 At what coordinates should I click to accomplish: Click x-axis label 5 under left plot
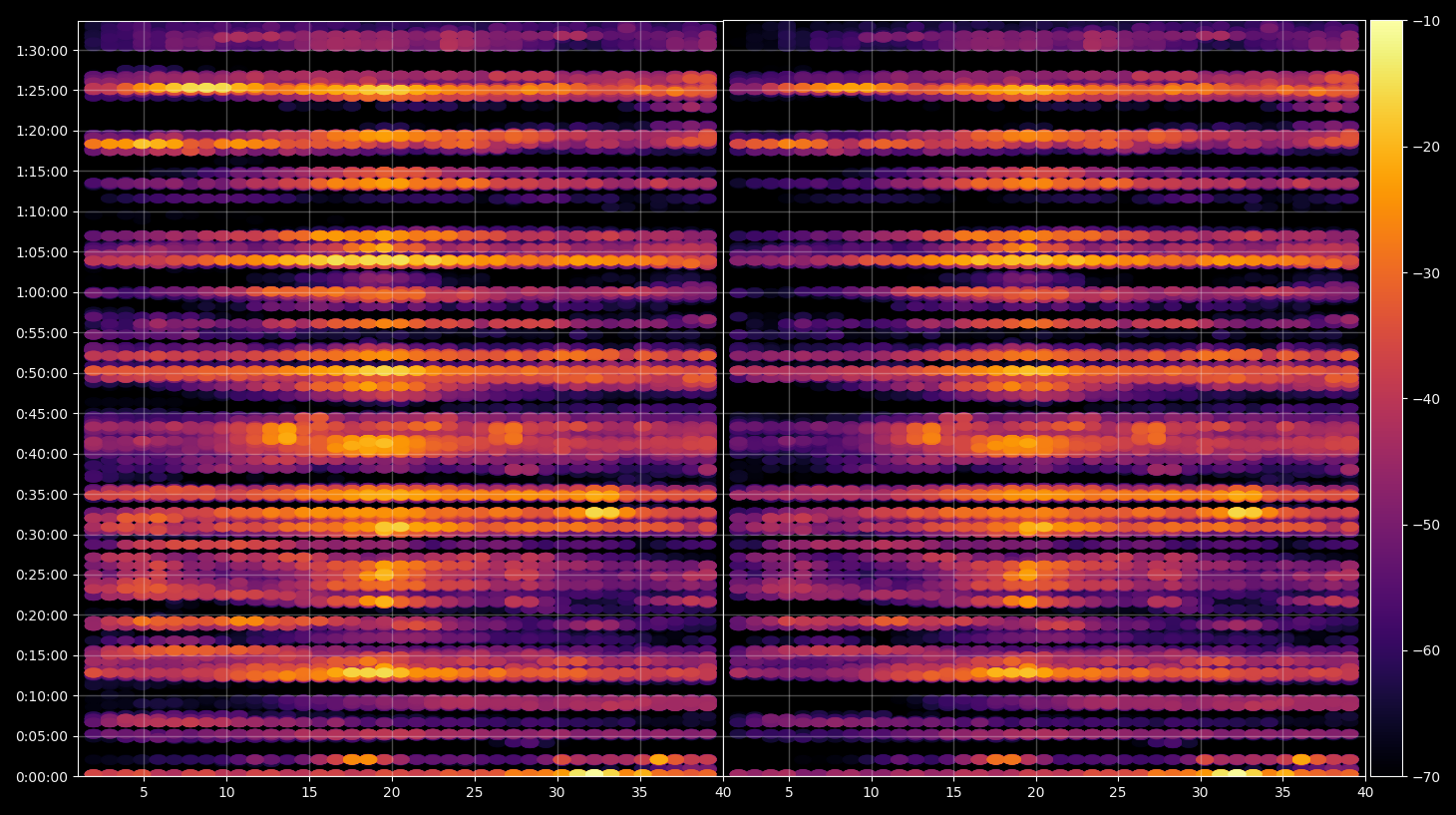click(x=145, y=793)
